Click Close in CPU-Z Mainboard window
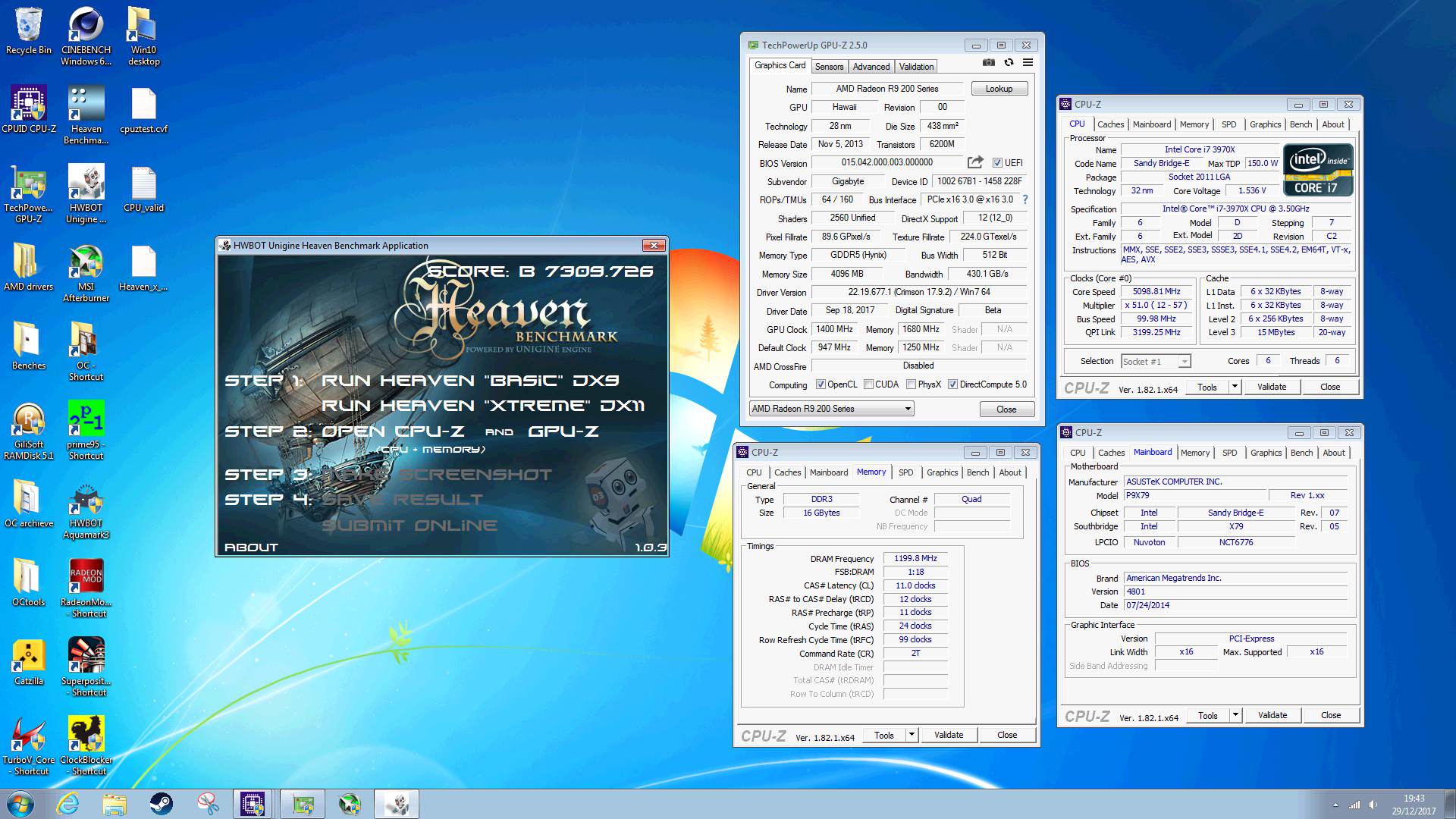Screen dimensions: 1456x819 1330,715
